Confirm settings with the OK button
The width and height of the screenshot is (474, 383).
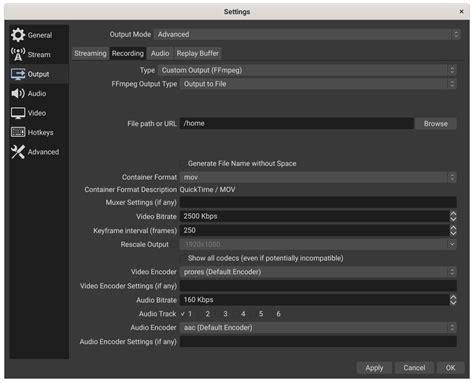450,368
